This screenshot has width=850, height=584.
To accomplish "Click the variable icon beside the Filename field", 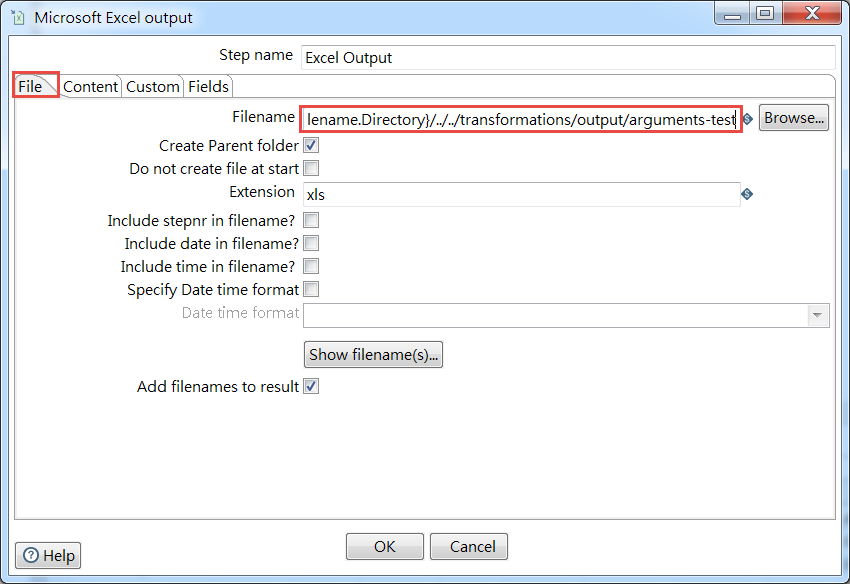I will coord(748,119).
